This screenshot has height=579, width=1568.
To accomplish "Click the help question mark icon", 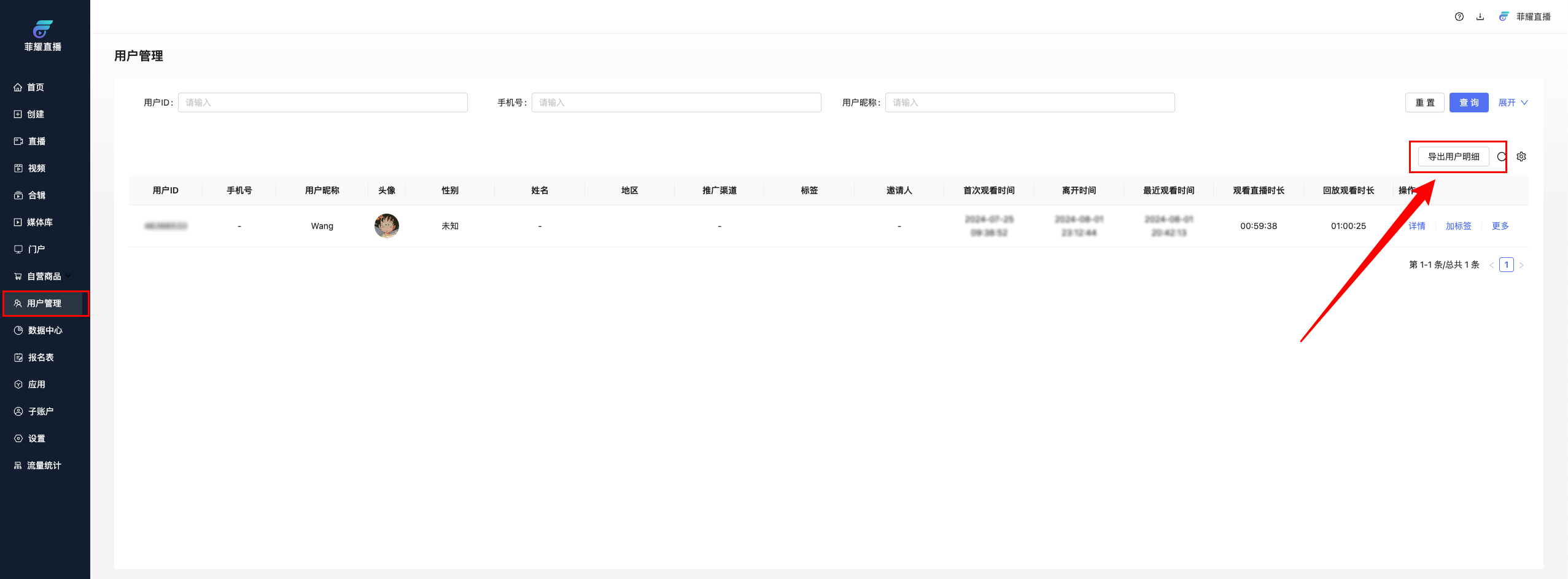I will [1459, 17].
